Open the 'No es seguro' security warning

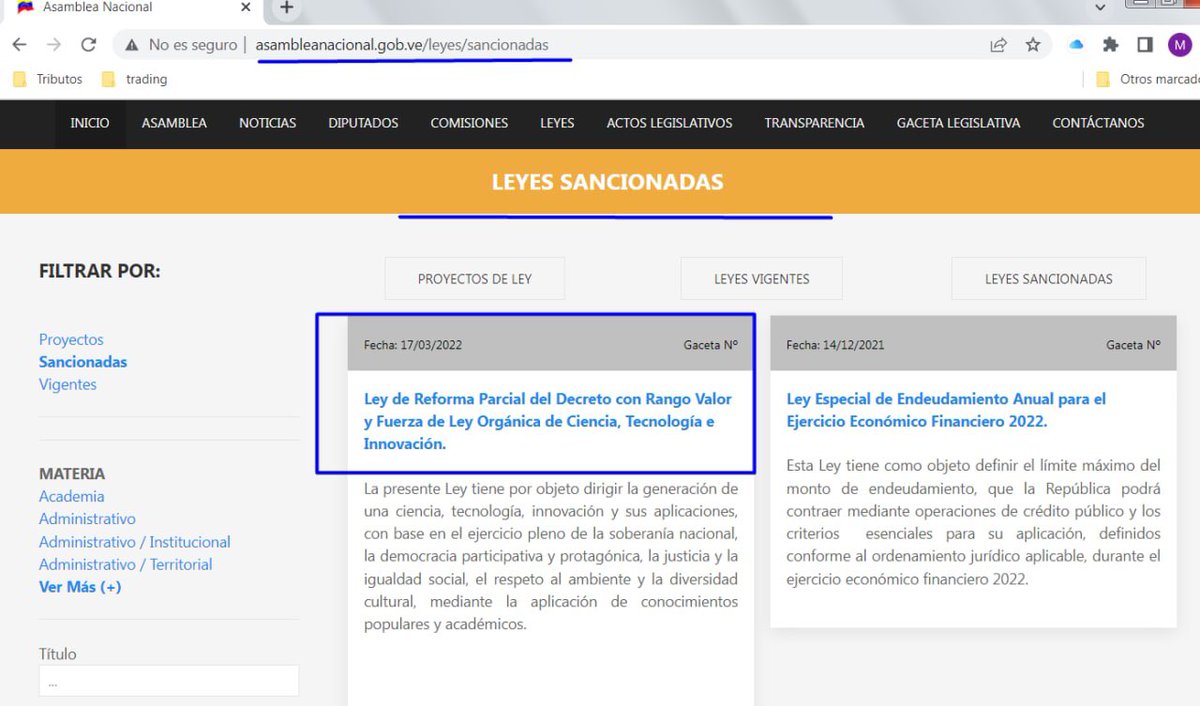pos(181,45)
